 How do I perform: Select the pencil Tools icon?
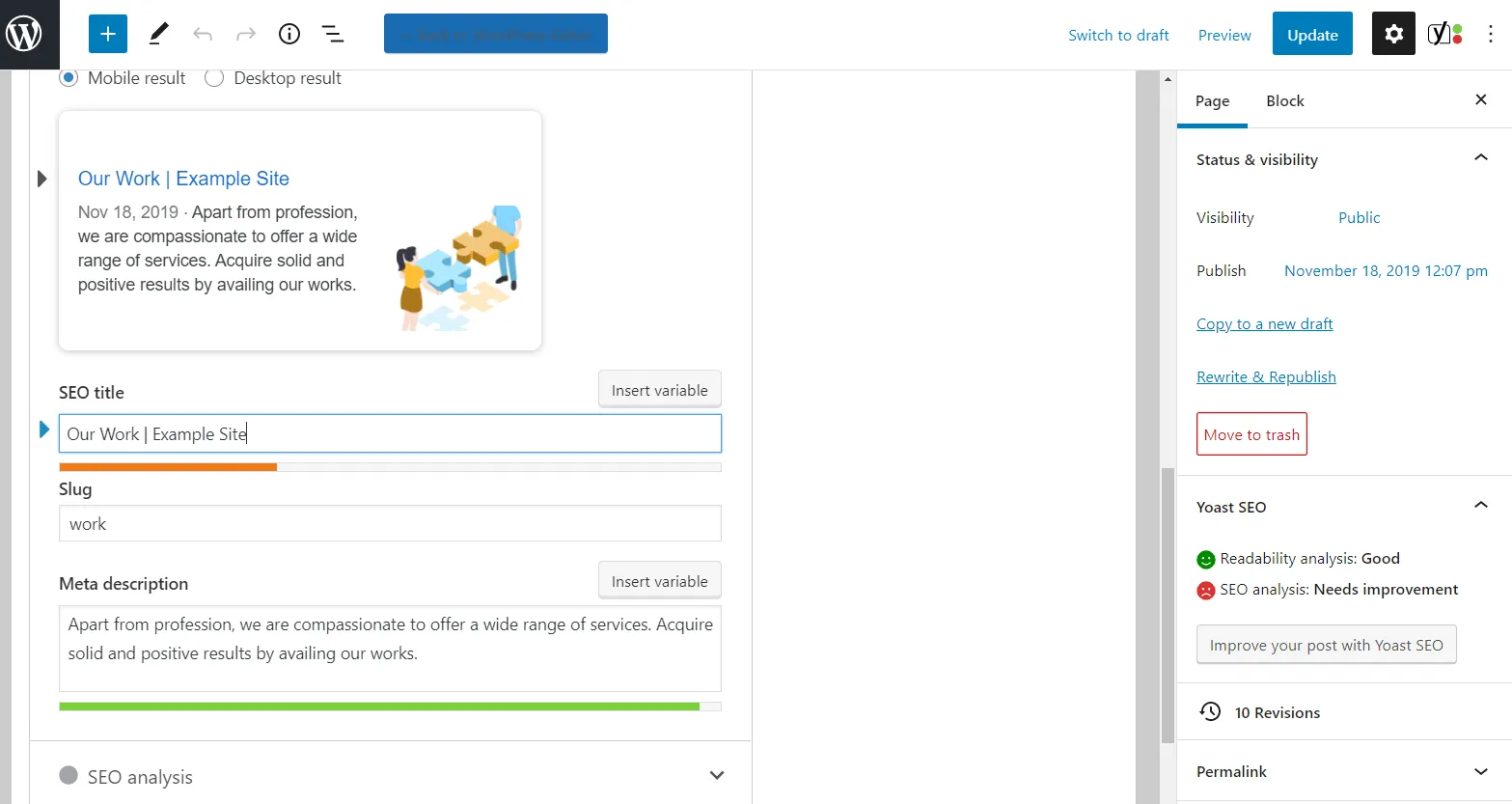pyautogui.click(x=159, y=35)
